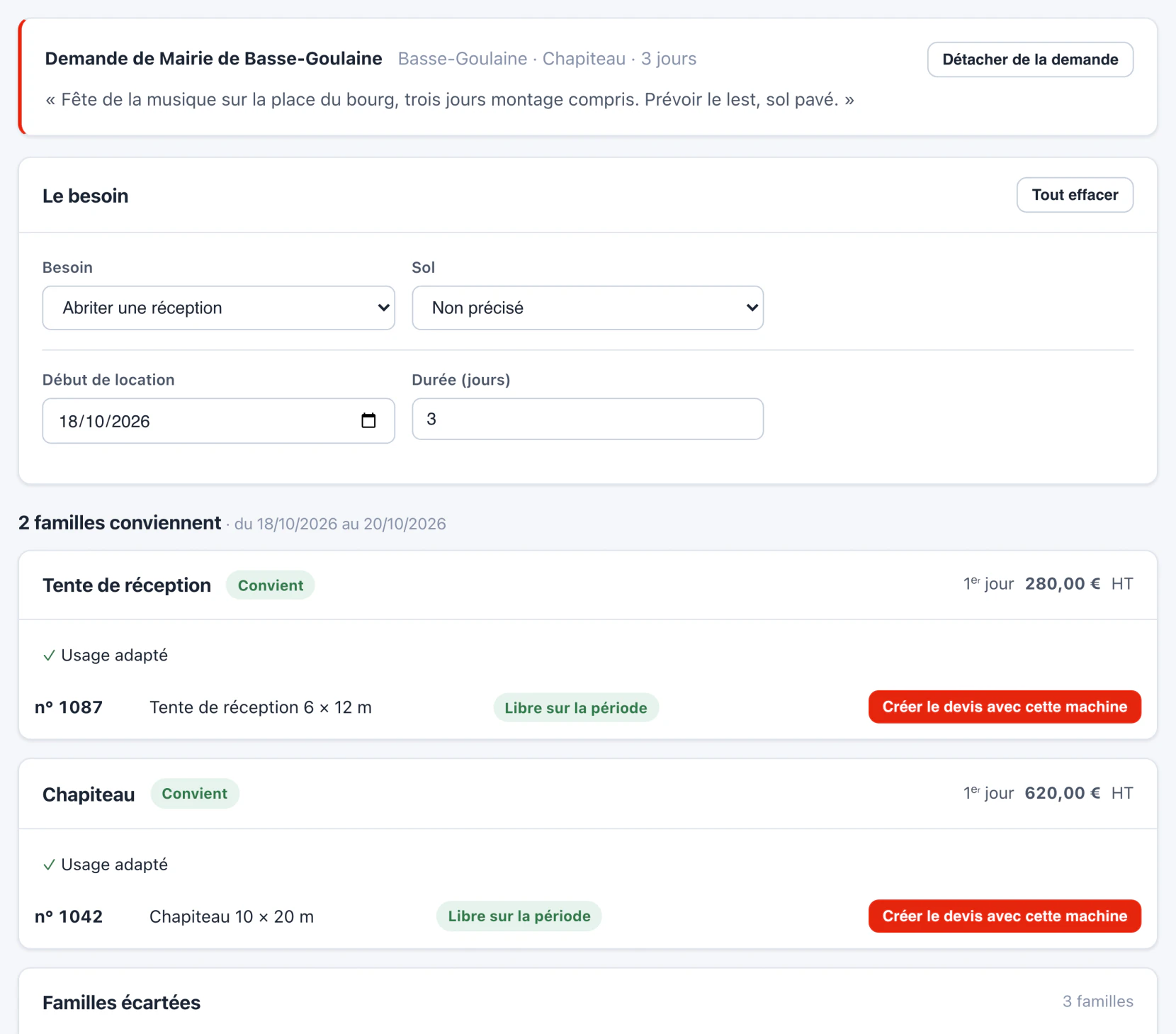Click the 620,00 € first-day price
This screenshot has width=1176, height=1034.
(x=1063, y=793)
